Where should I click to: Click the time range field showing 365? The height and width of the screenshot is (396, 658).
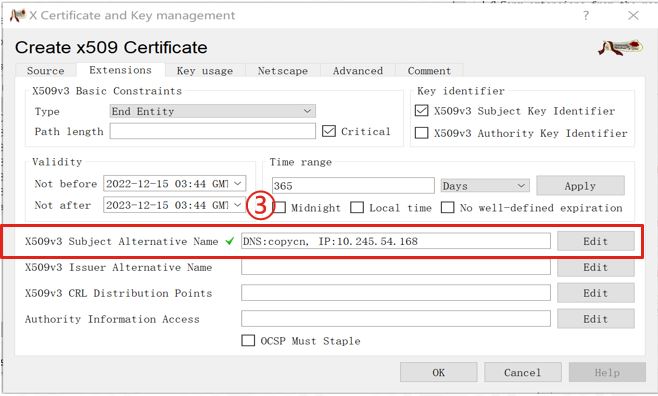[x=353, y=185]
